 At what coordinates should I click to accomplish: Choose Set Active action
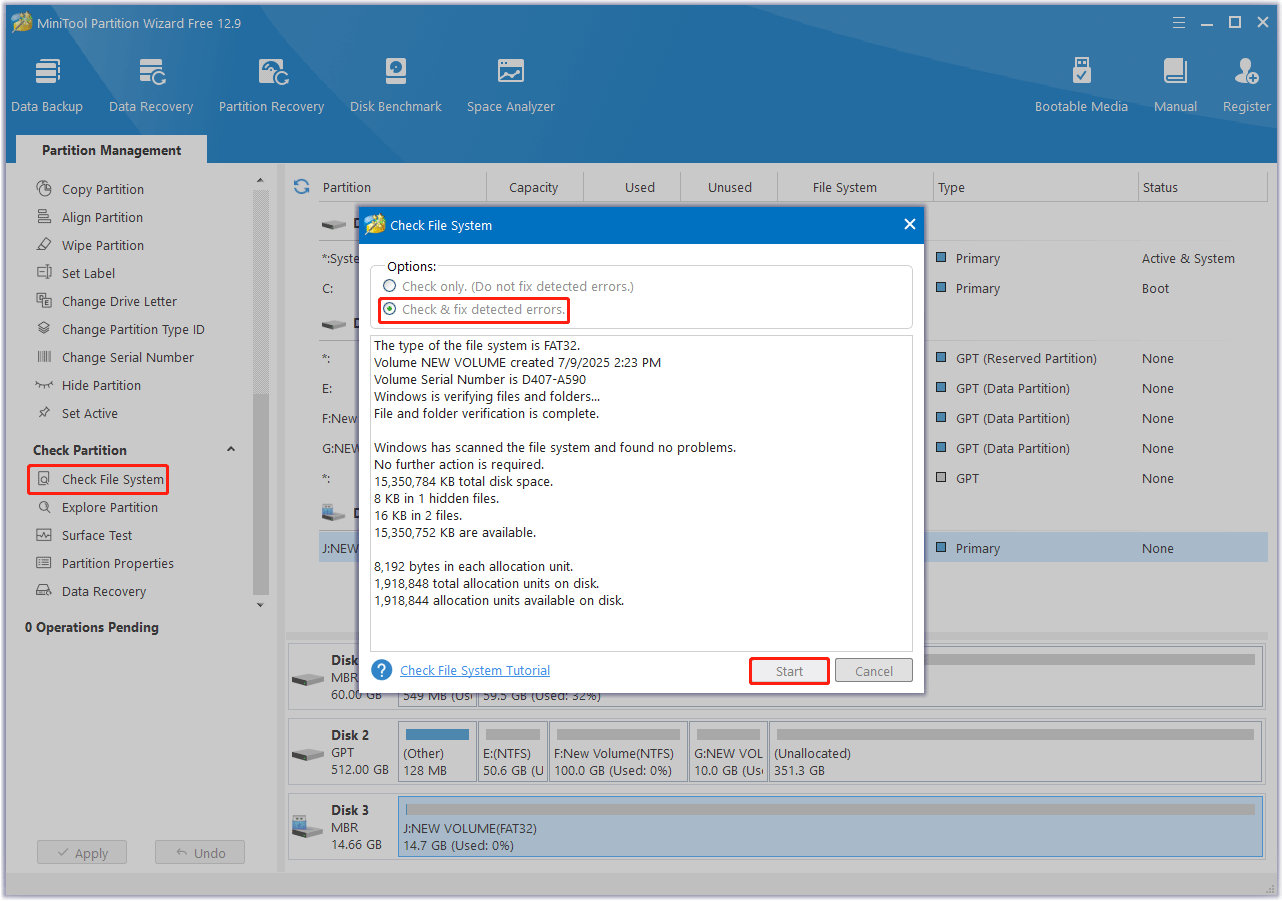pos(90,413)
